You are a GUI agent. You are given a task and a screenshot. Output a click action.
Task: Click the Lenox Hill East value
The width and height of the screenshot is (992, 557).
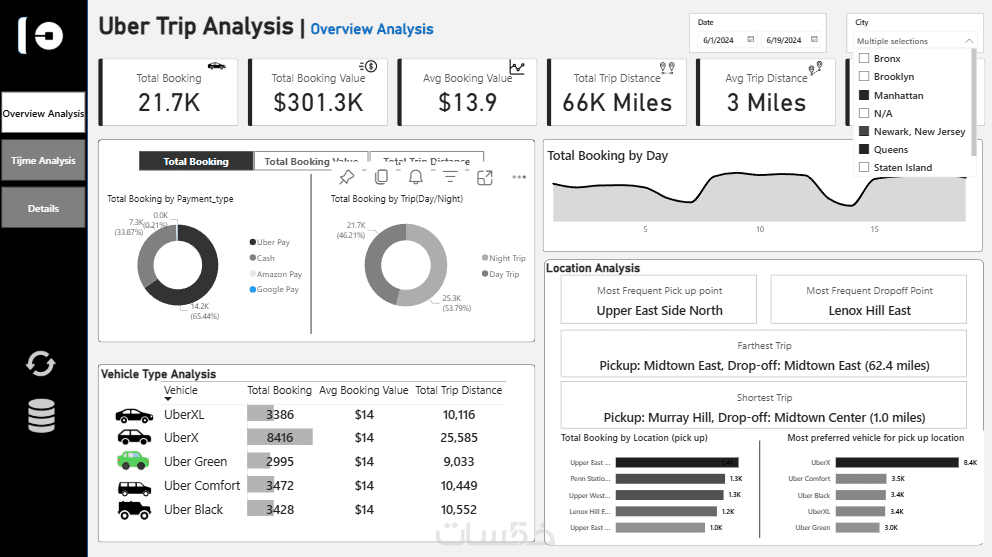(x=869, y=310)
